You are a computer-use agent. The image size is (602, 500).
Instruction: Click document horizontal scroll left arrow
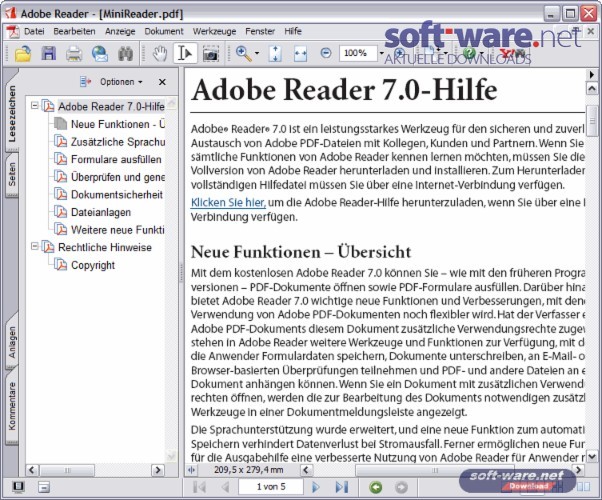coord(306,469)
